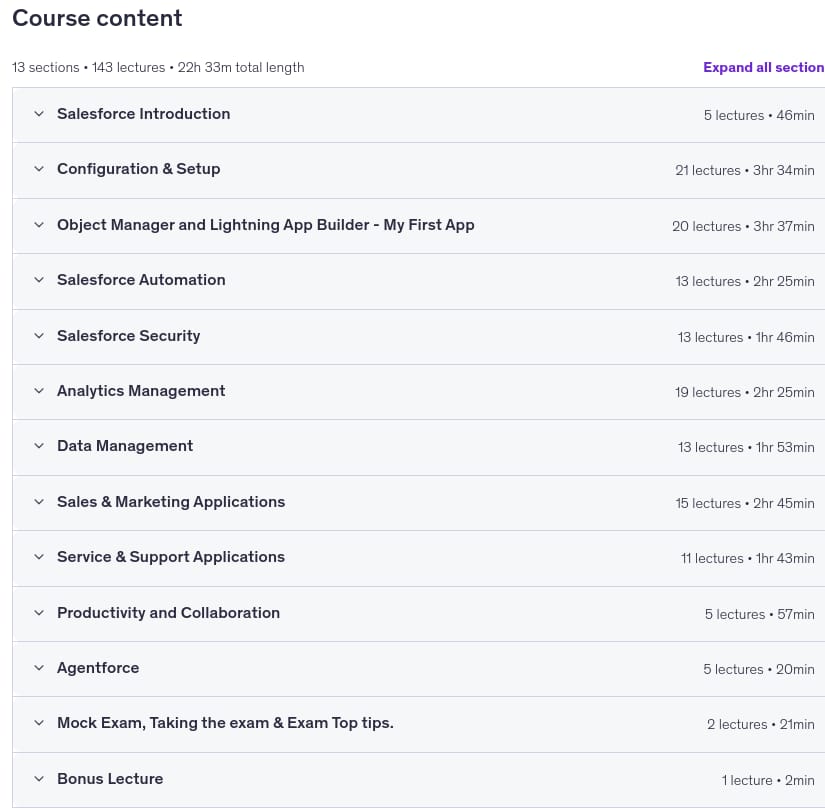Expand Object Manager and Lightning App Builder chevron

39,225
